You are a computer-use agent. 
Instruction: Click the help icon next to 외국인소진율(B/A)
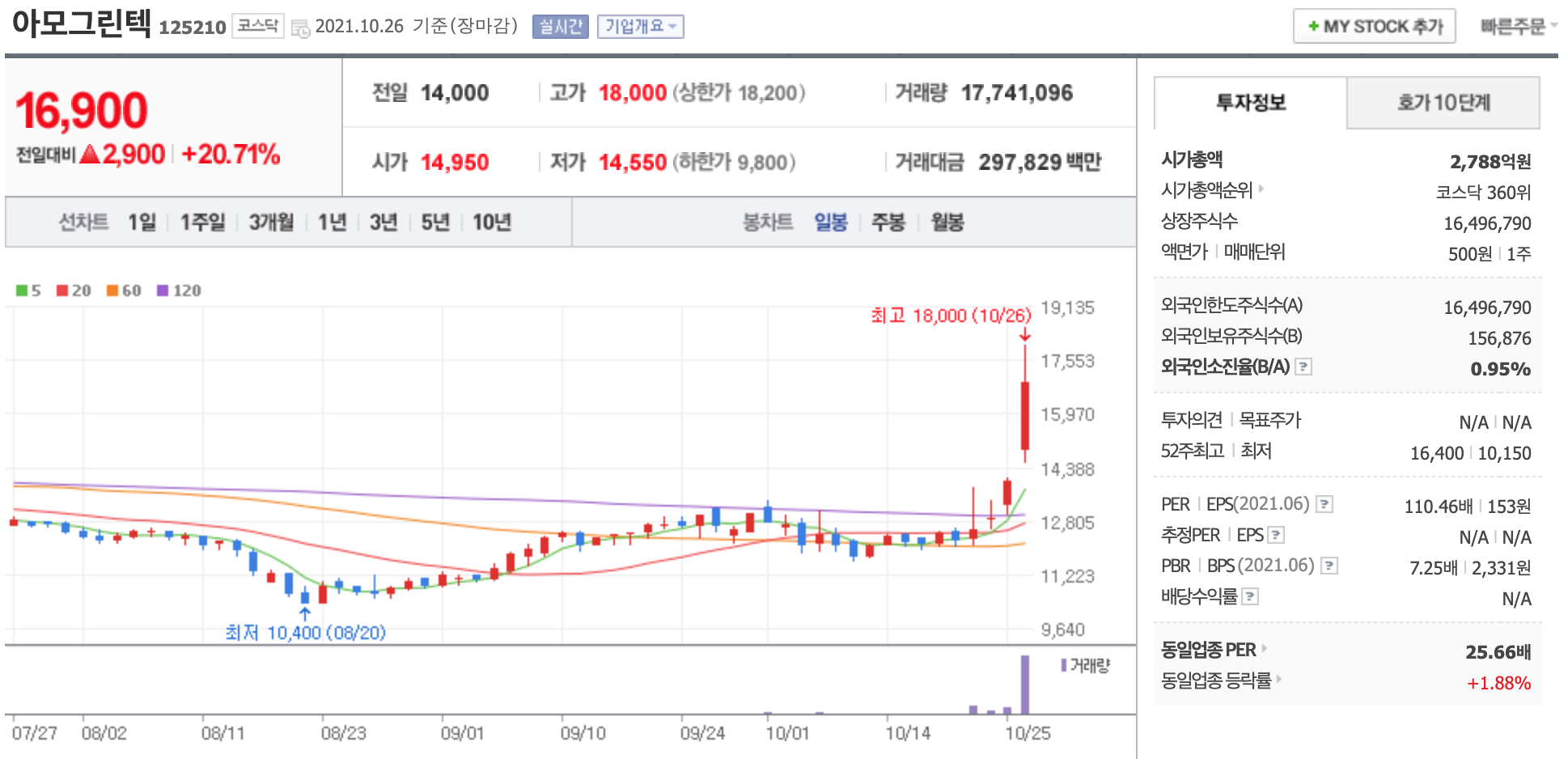(x=1303, y=367)
